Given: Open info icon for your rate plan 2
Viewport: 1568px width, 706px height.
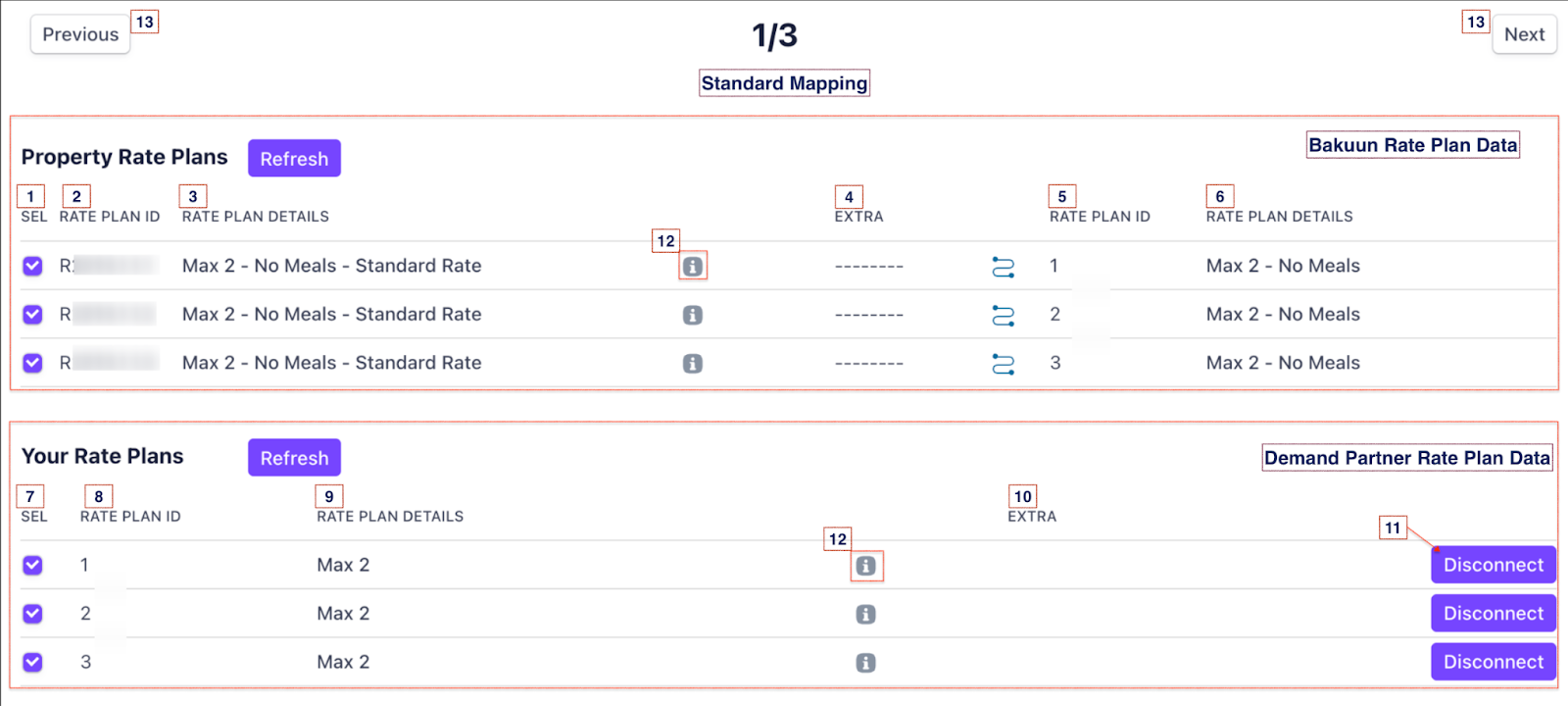Looking at the screenshot, I should click(865, 615).
